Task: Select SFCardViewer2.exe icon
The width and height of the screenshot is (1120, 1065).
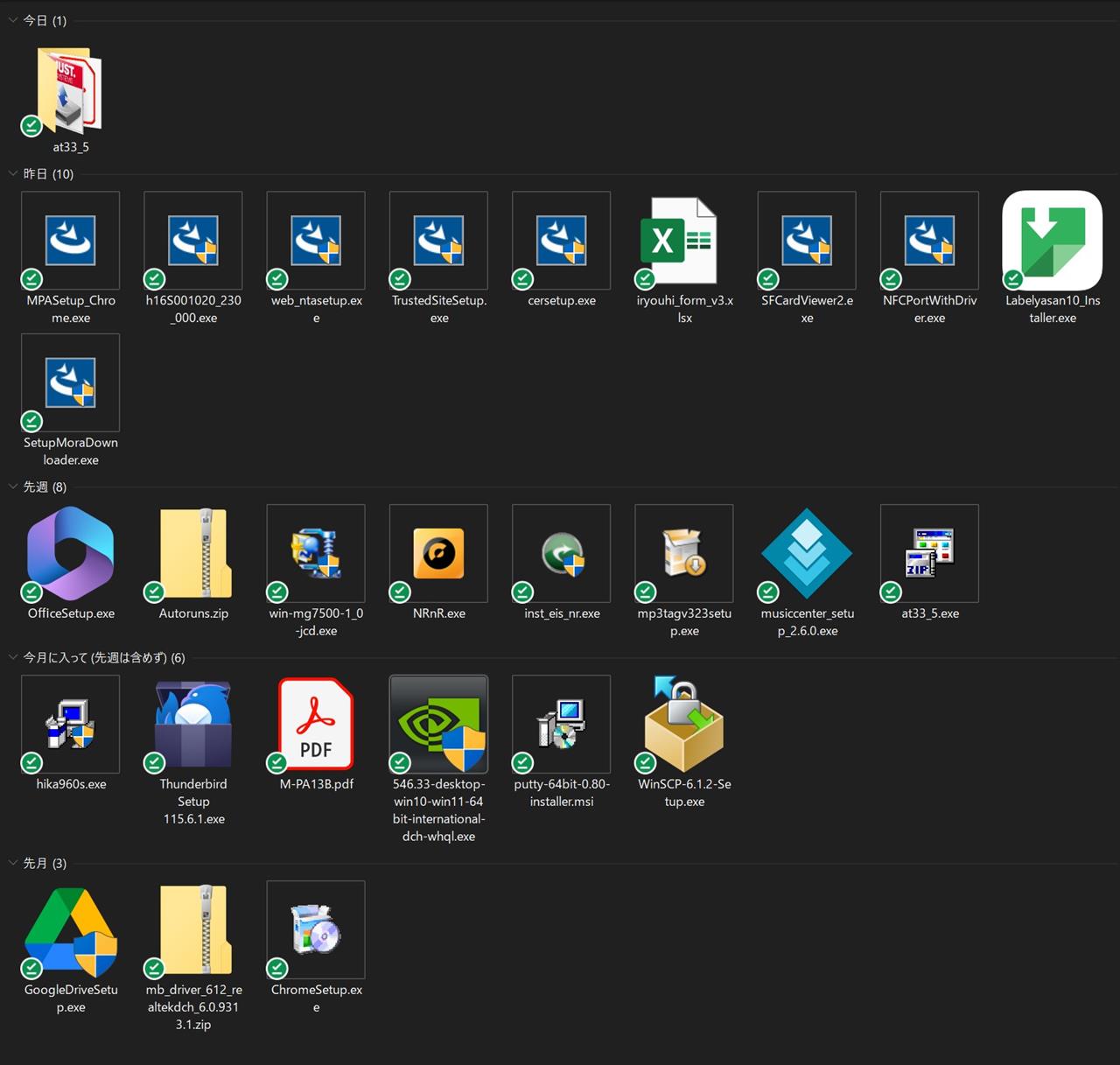Action: (807, 240)
